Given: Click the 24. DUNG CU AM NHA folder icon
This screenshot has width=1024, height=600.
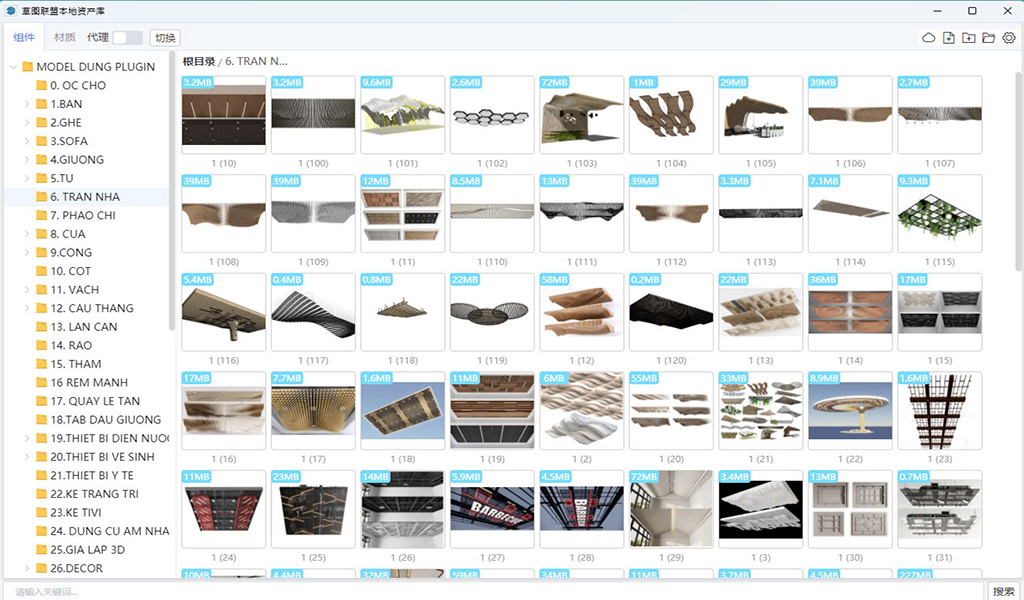Looking at the screenshot, I should (41, 531).
